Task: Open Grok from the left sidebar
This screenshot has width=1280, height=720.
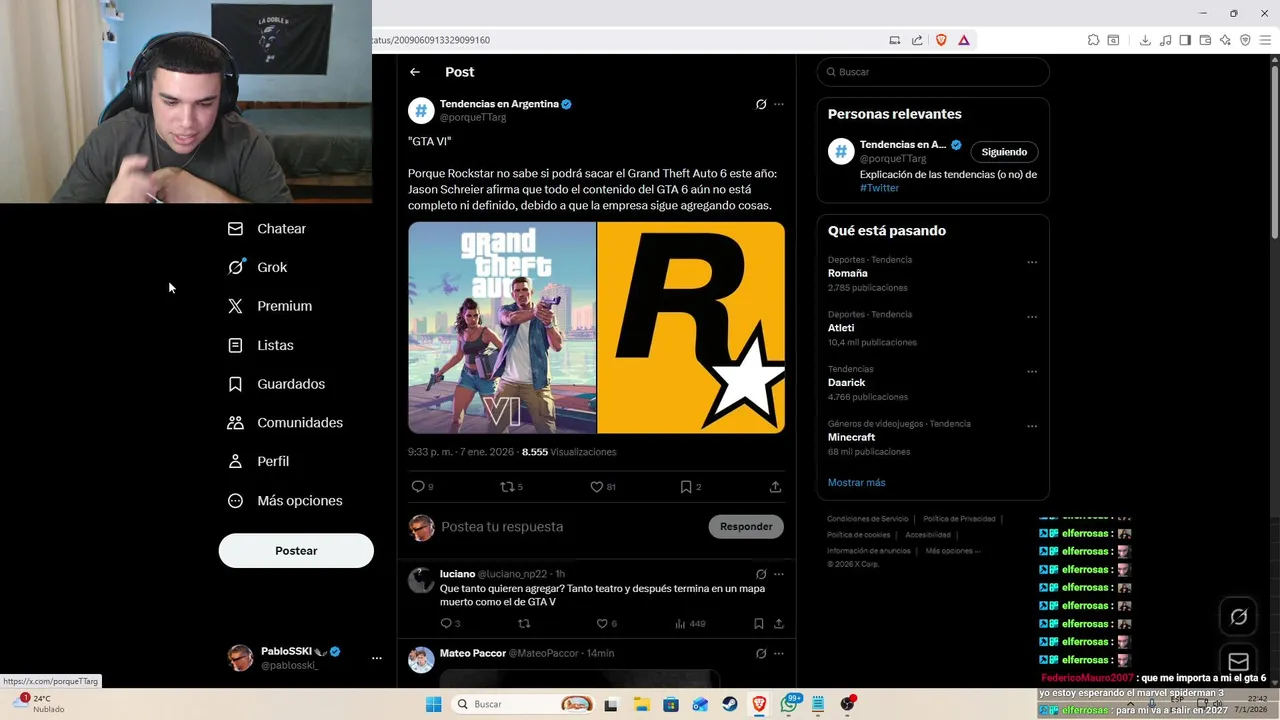Action: (x=257, y=267)
